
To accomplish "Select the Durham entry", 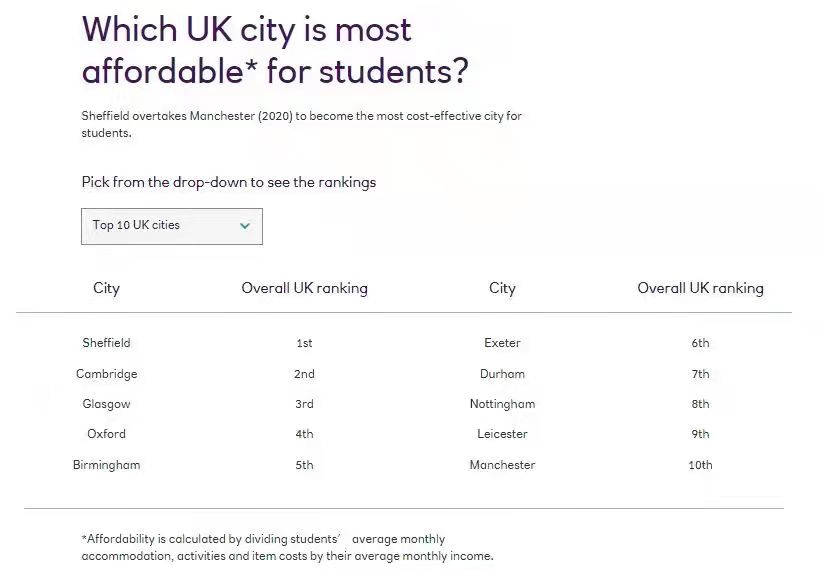I will (502, 374).
